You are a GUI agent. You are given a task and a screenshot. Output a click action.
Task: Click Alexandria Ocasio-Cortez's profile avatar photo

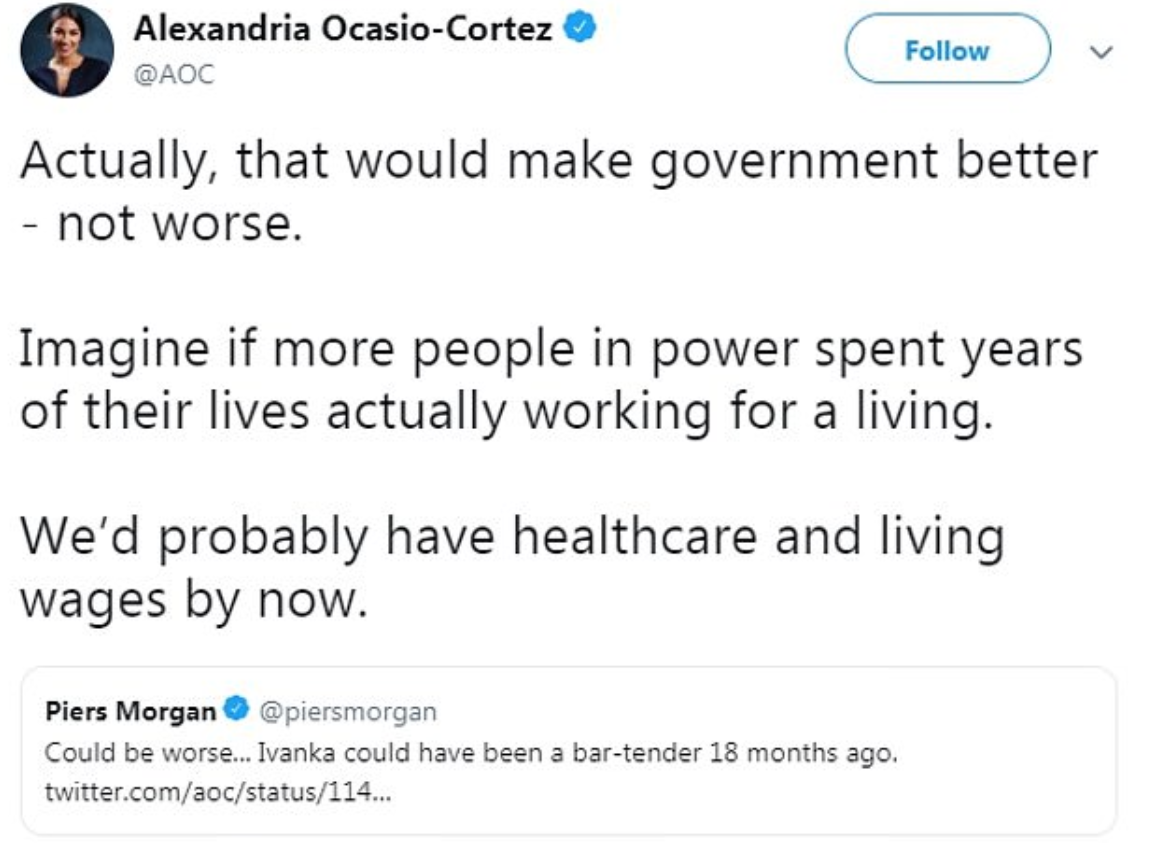(67, 50)
